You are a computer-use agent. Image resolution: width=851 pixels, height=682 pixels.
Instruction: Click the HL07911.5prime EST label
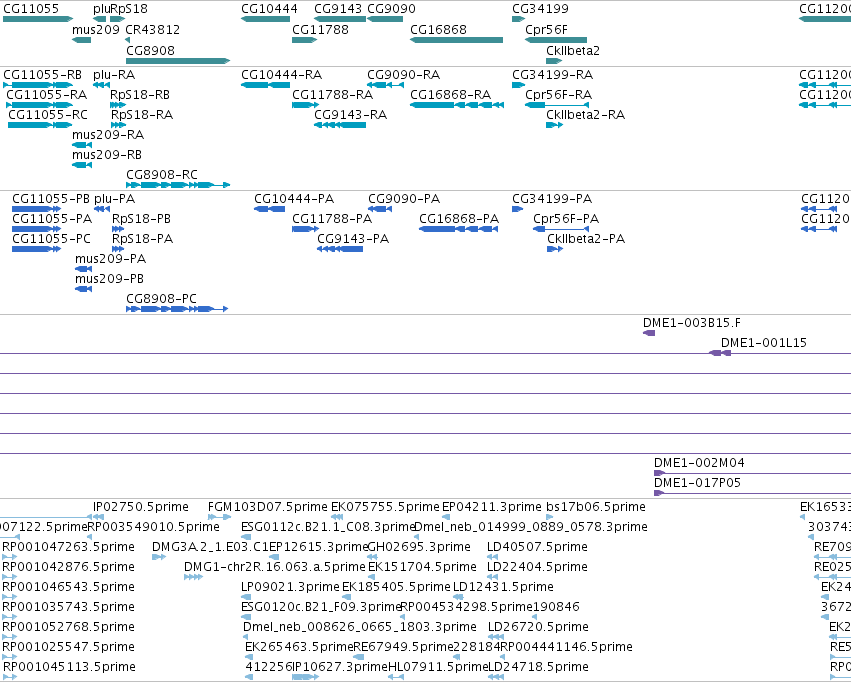coord(439,667)
